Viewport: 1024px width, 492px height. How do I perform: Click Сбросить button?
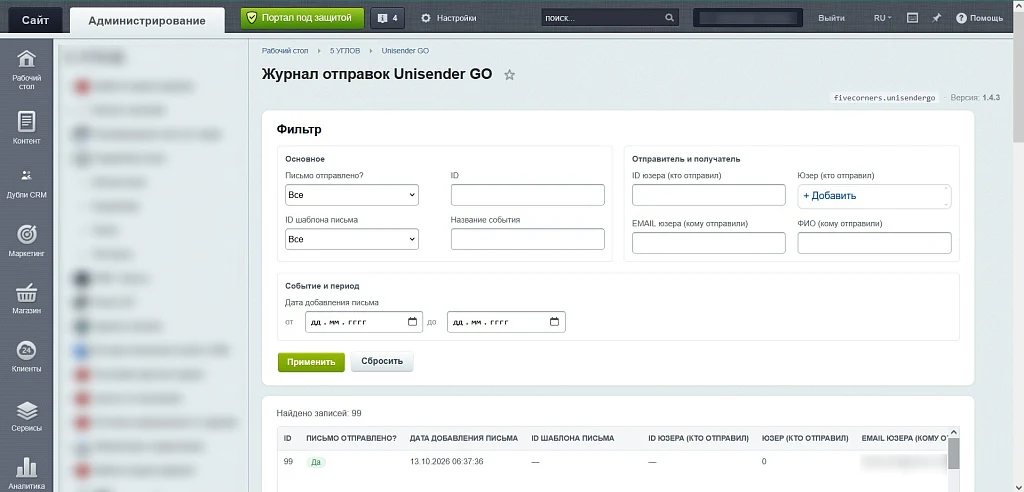382,361
